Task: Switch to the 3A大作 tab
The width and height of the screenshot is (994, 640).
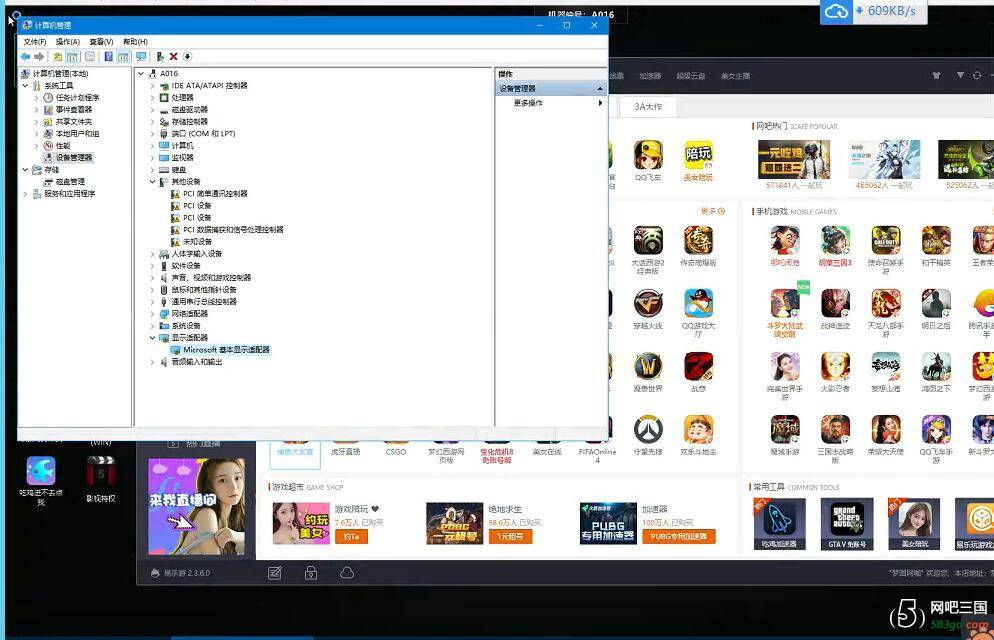Action: pos(648,106)
